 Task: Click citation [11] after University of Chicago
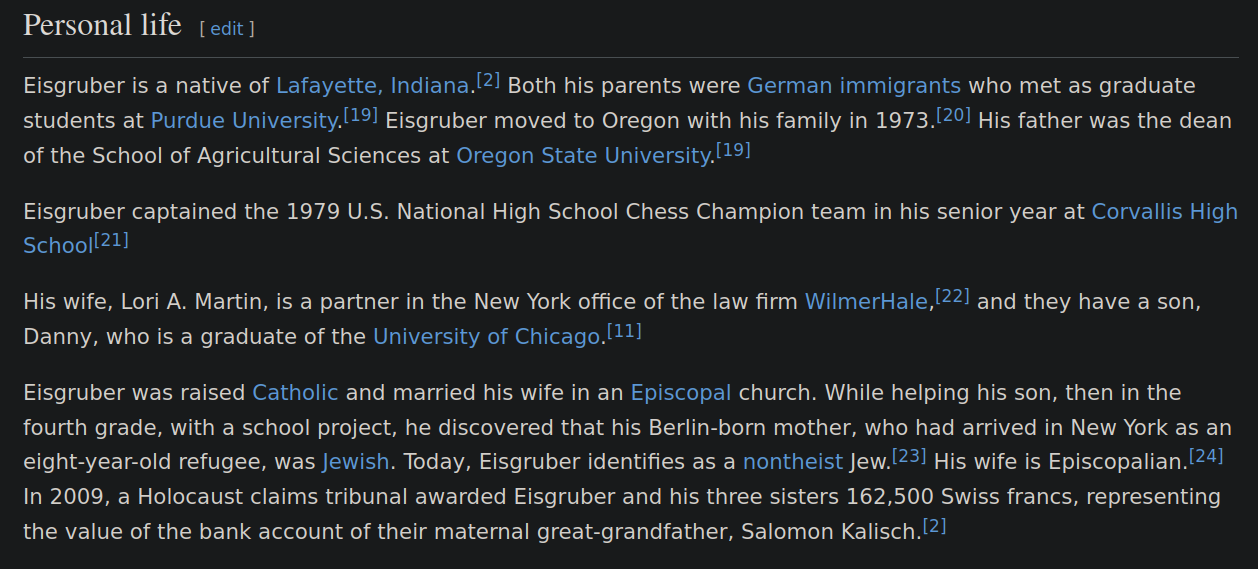(624, 331)
